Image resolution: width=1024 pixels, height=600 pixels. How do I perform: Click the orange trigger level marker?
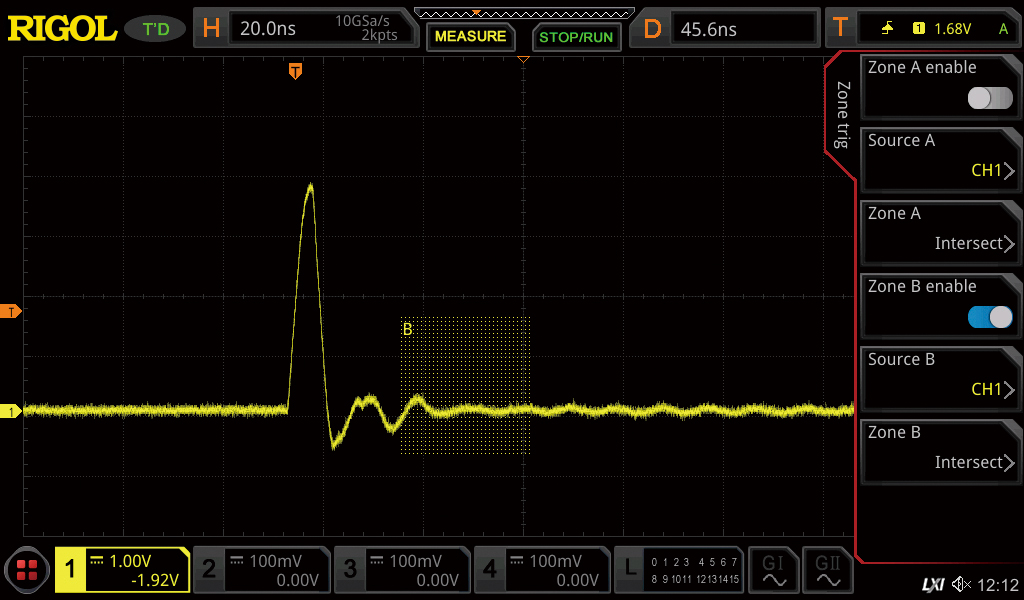[x=12, y=312]
